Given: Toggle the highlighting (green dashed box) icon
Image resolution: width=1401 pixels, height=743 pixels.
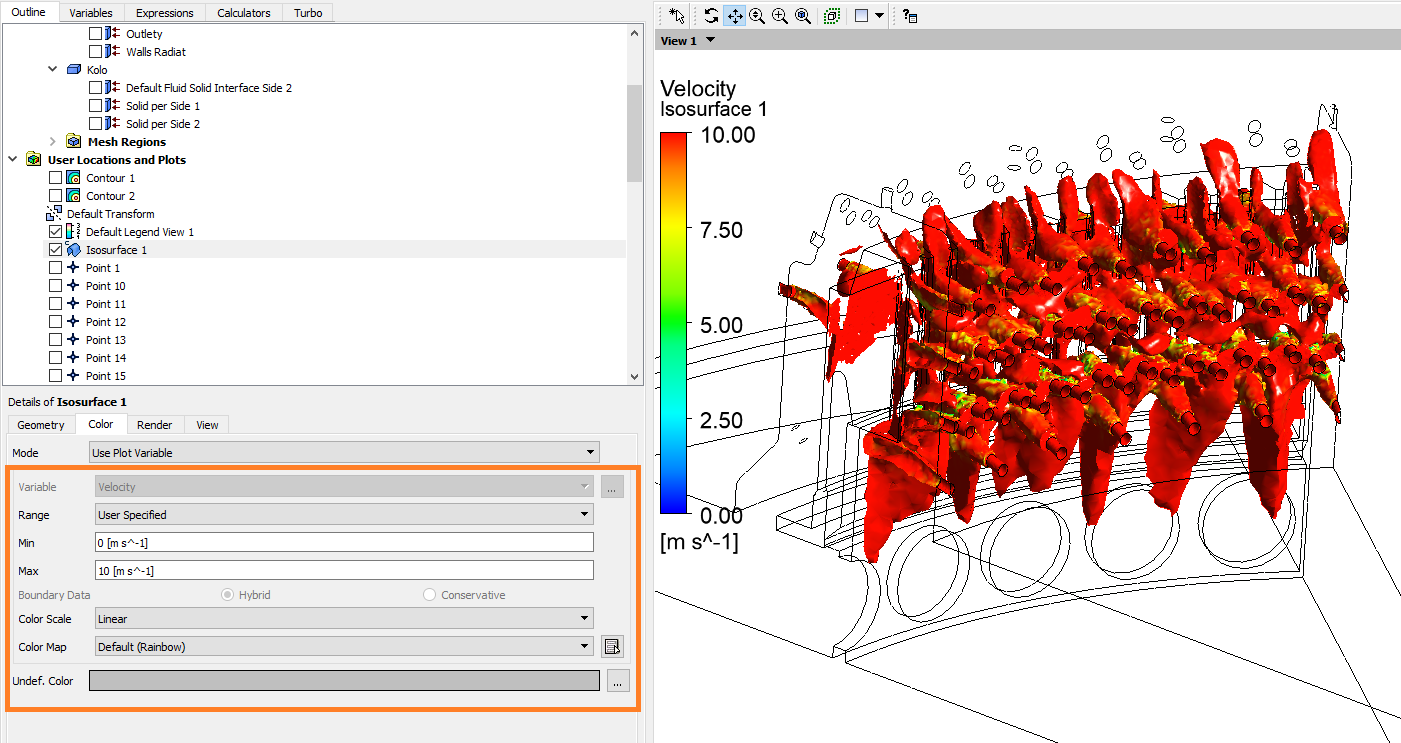Looking at the screenshot, I should click(831, 16).
